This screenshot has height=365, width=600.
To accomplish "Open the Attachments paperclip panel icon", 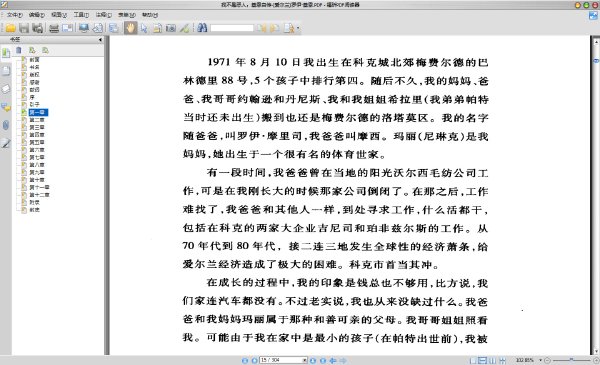I will 6,125.
